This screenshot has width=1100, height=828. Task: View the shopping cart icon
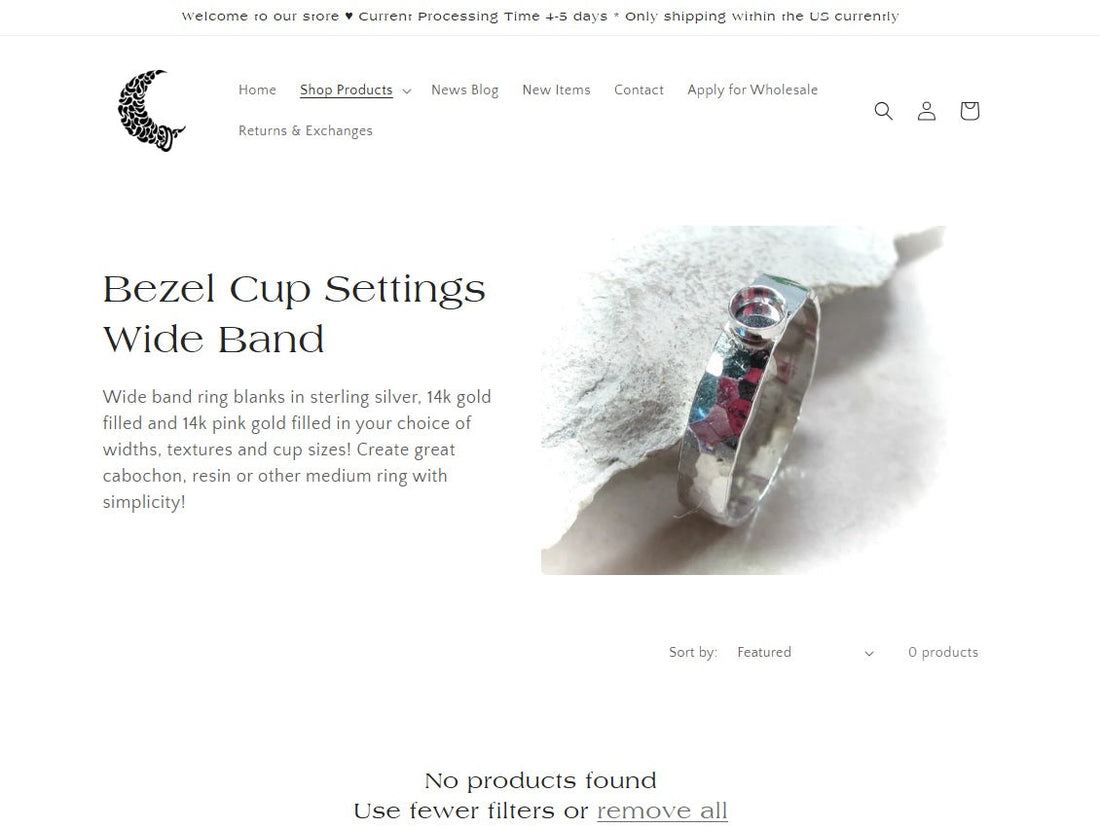point(970,111)
